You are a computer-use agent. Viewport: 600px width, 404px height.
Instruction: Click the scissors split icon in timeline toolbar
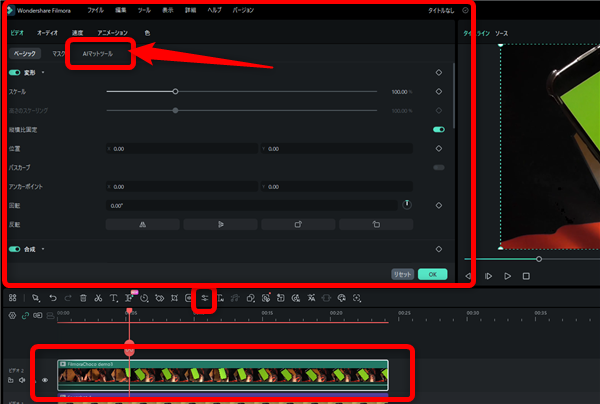tap(99, 298)
